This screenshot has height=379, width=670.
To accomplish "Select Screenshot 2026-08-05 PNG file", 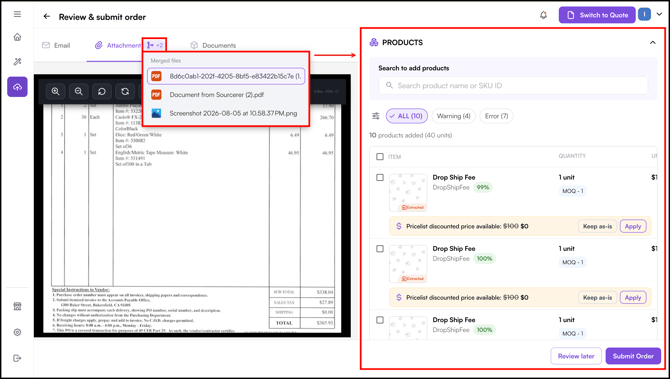I will click(x=226, y=114).
